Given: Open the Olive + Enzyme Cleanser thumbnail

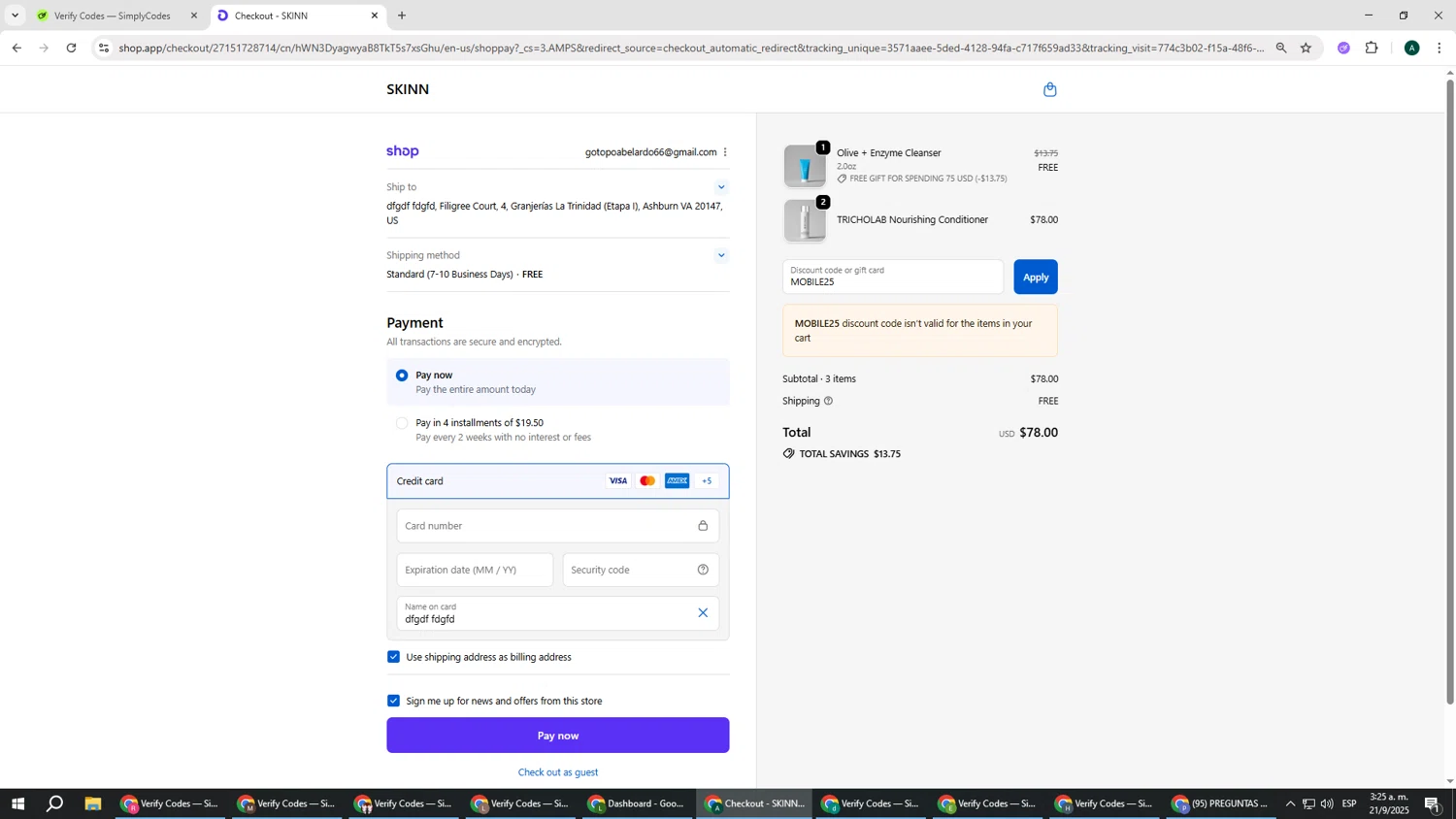Looking at the screenshot, I should 805,167.
